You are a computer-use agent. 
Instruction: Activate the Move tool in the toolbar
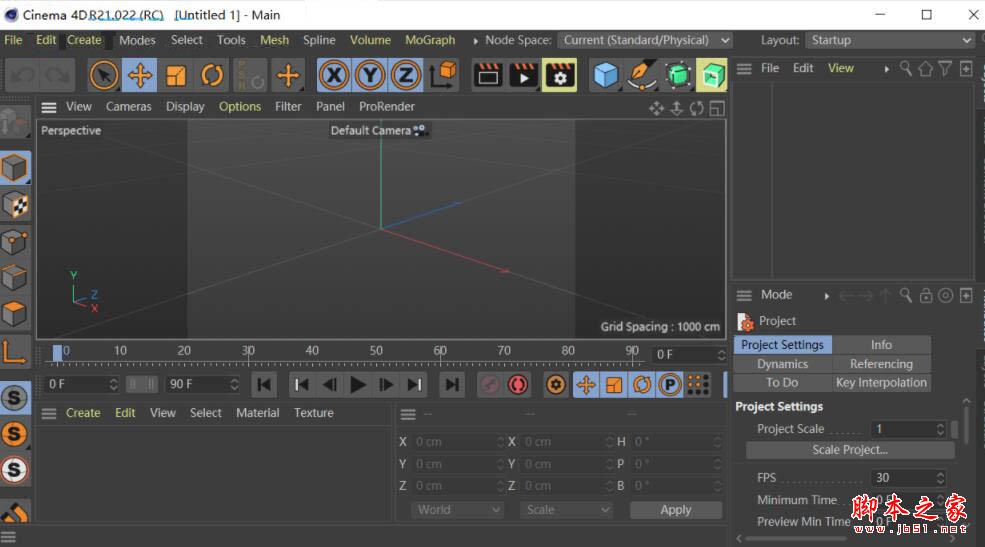(139, 76)
